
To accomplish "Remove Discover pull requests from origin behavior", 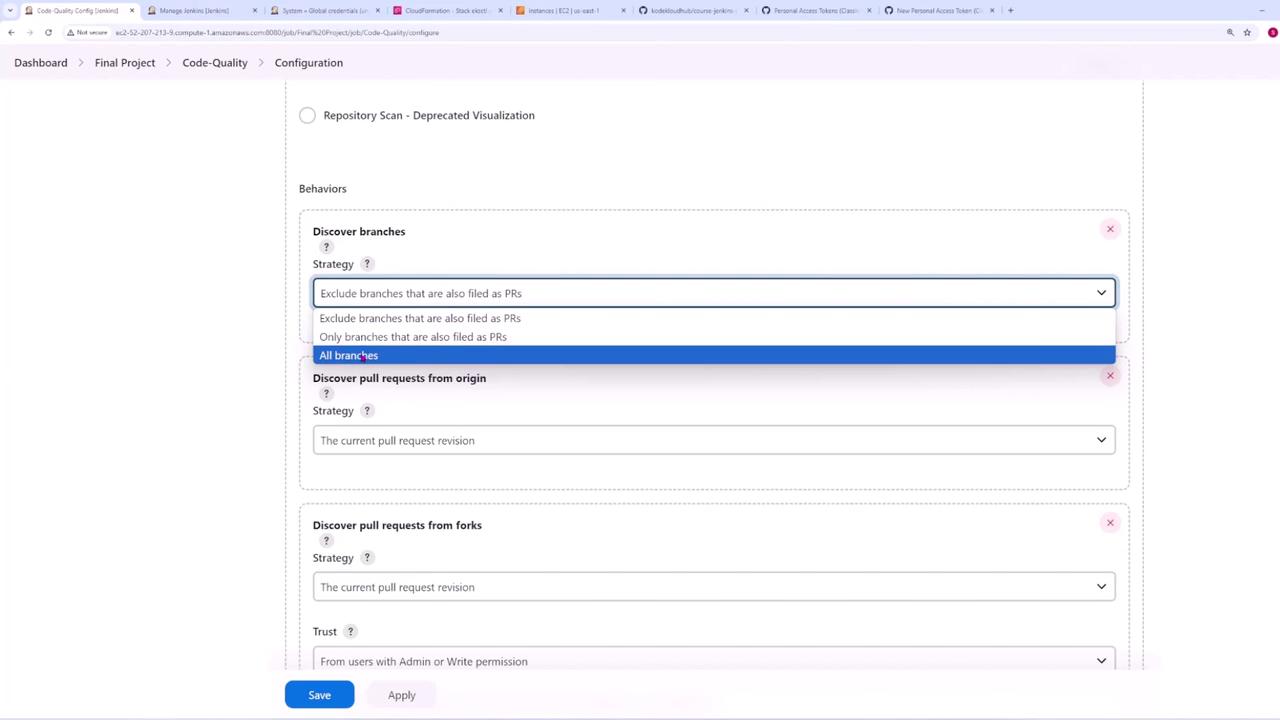I will (x=1110, y=376).
